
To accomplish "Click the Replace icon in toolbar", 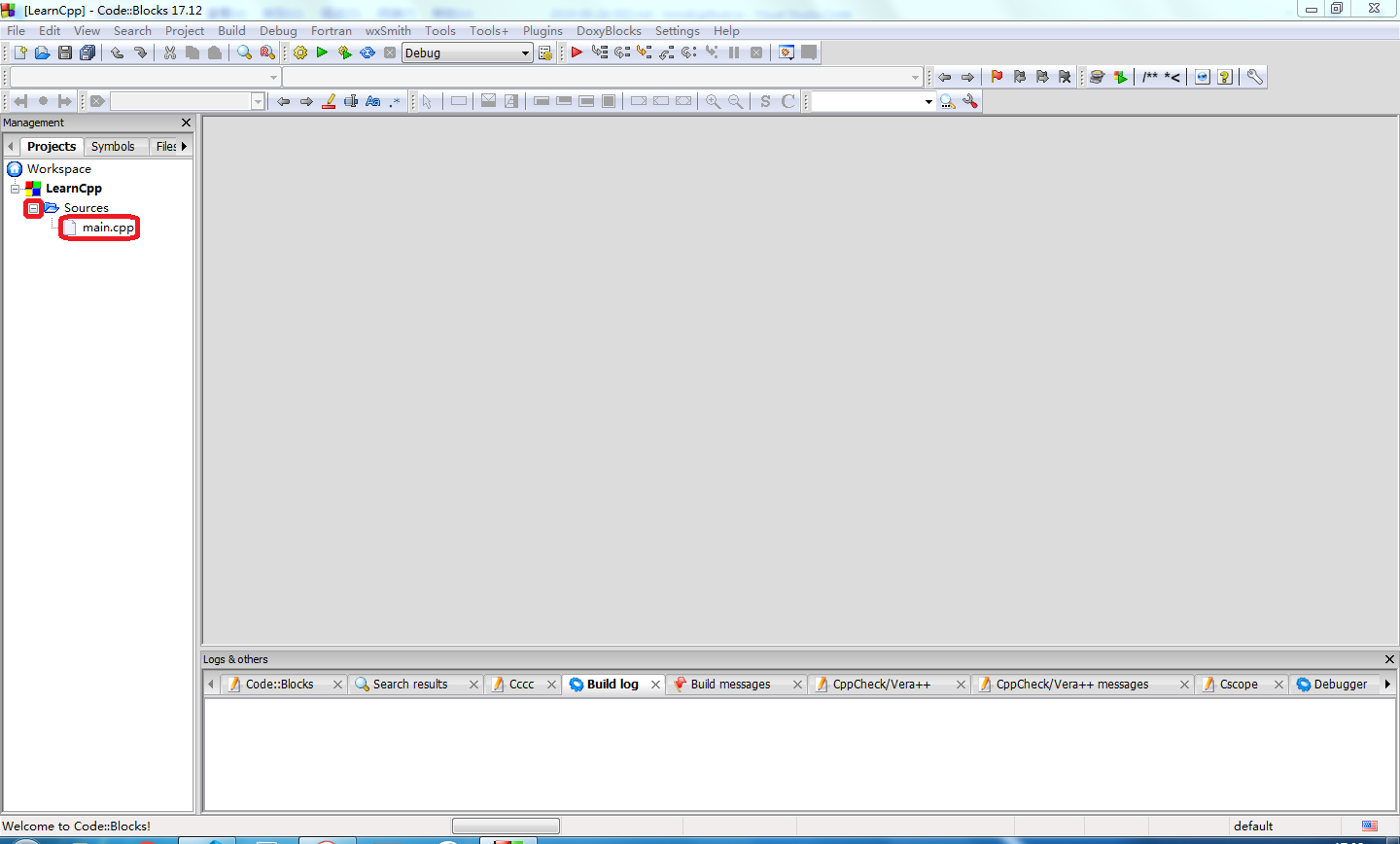I will 267,53.
